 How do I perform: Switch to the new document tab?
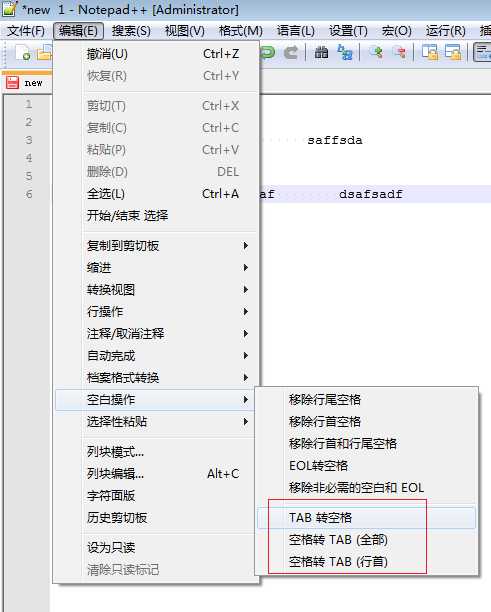pyautogui.click(x=27, y=82)
